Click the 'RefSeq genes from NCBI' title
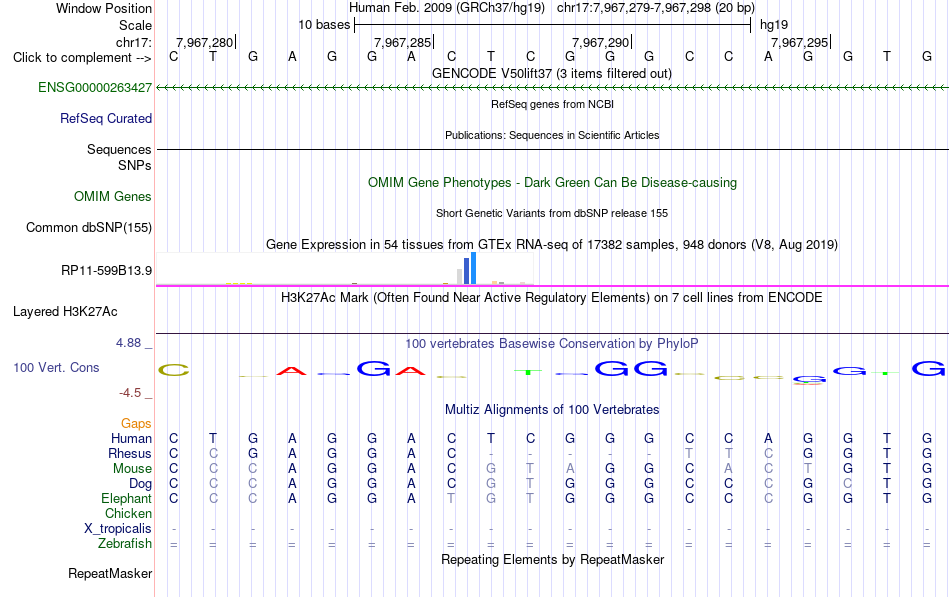The height and width of the screenshot is (597, 950). pos(552,104)
